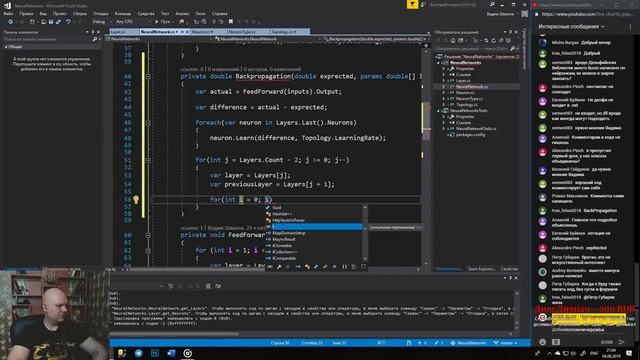This screenshot has width=640, height=360.
Task: Click the toolbox search input field
Action: tap(47, 39)
